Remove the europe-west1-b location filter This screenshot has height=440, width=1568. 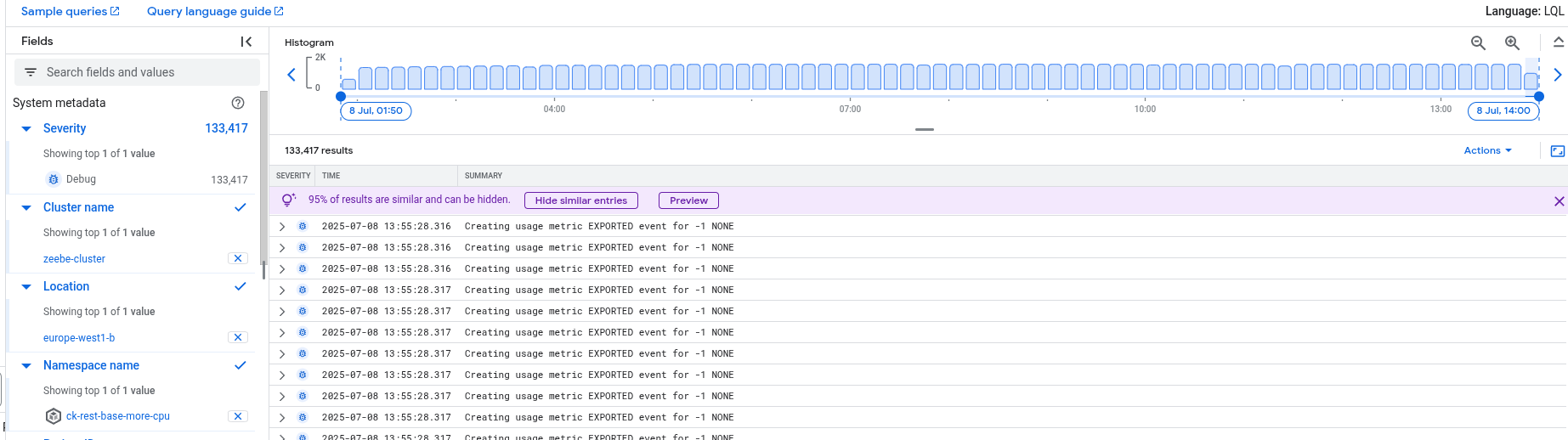pos(238,337)
